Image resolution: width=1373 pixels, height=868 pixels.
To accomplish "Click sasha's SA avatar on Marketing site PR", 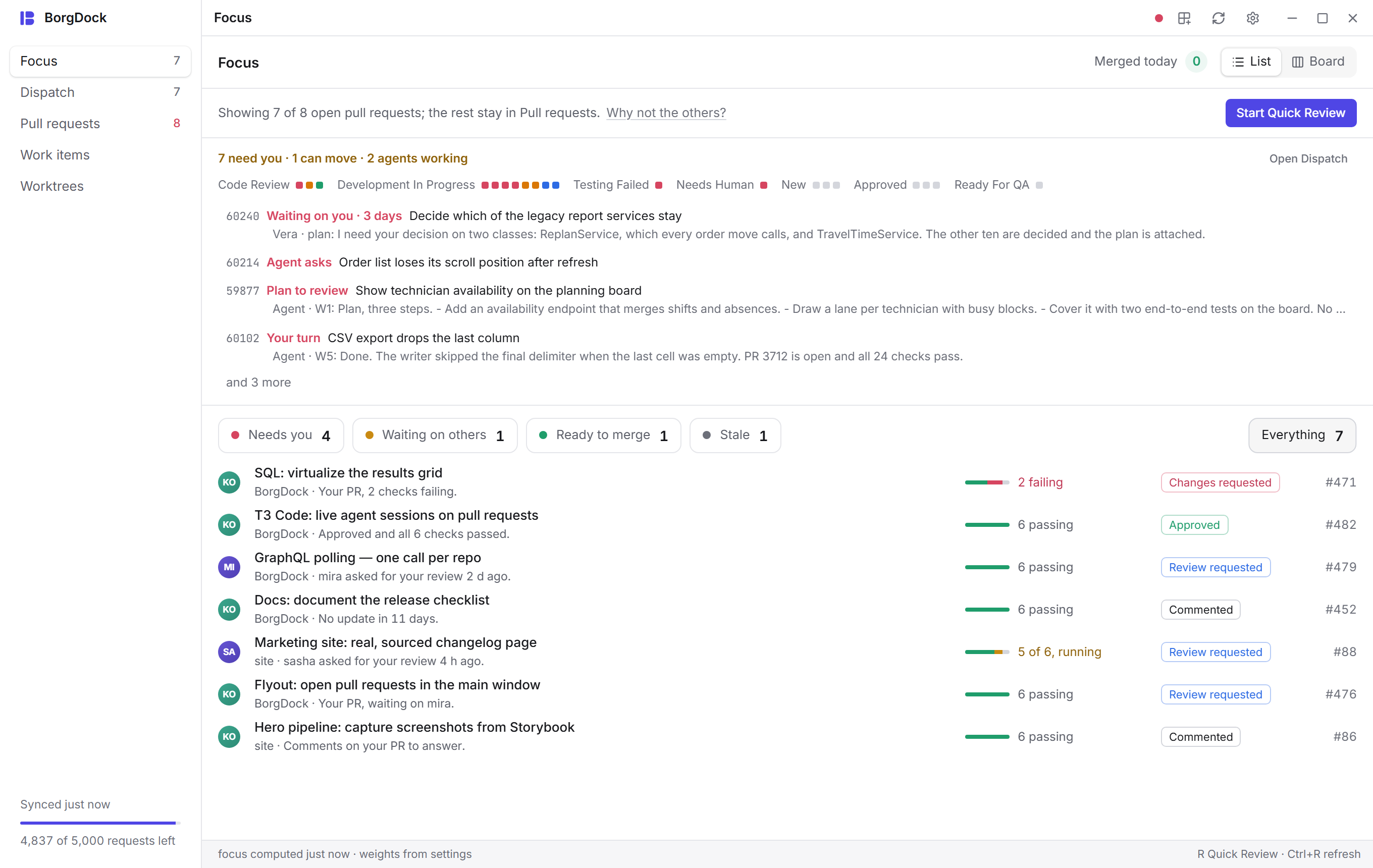I will [x=229, y=652].
